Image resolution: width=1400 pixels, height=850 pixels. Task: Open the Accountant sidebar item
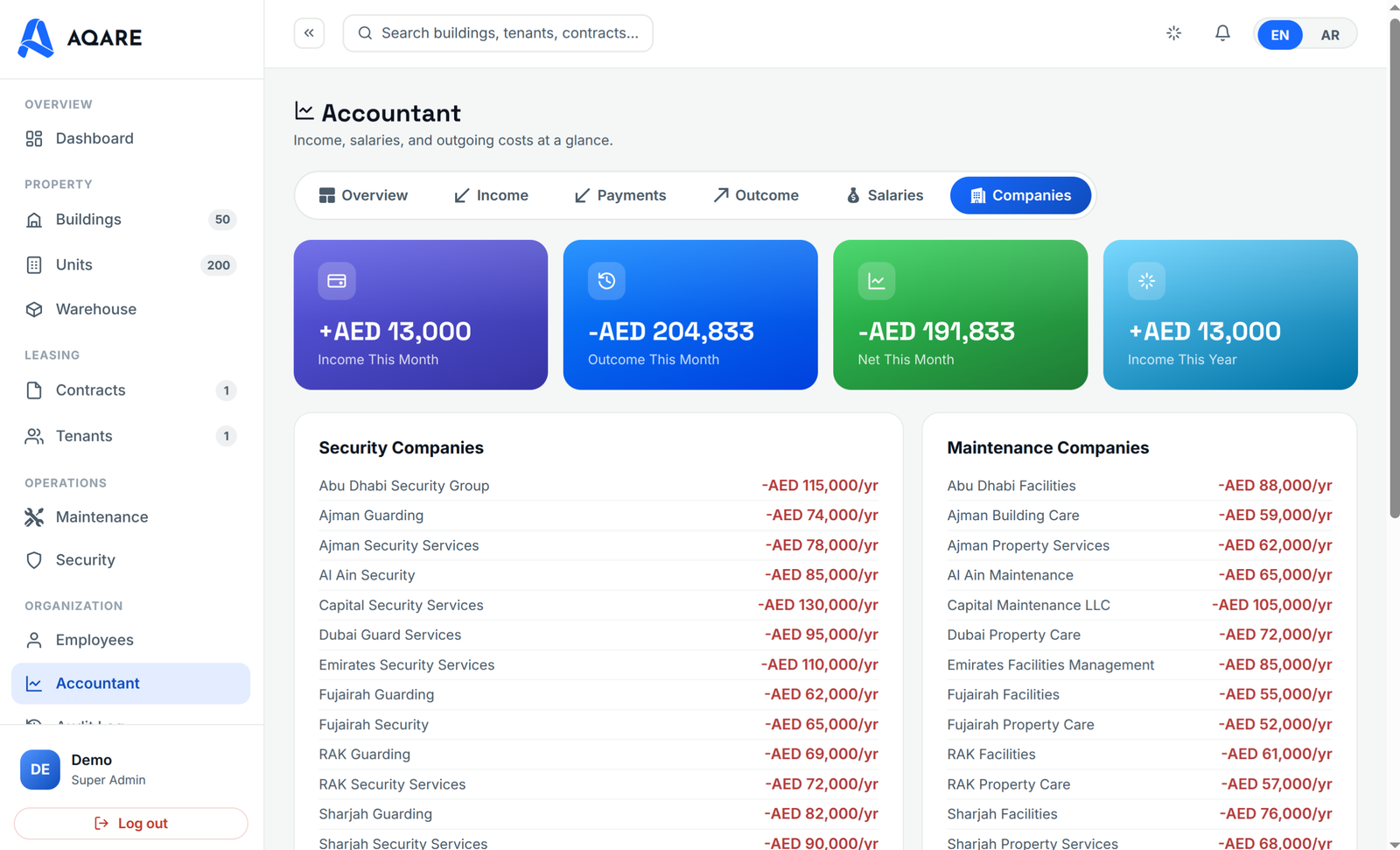pyautogui.click(x=130, y=684)
